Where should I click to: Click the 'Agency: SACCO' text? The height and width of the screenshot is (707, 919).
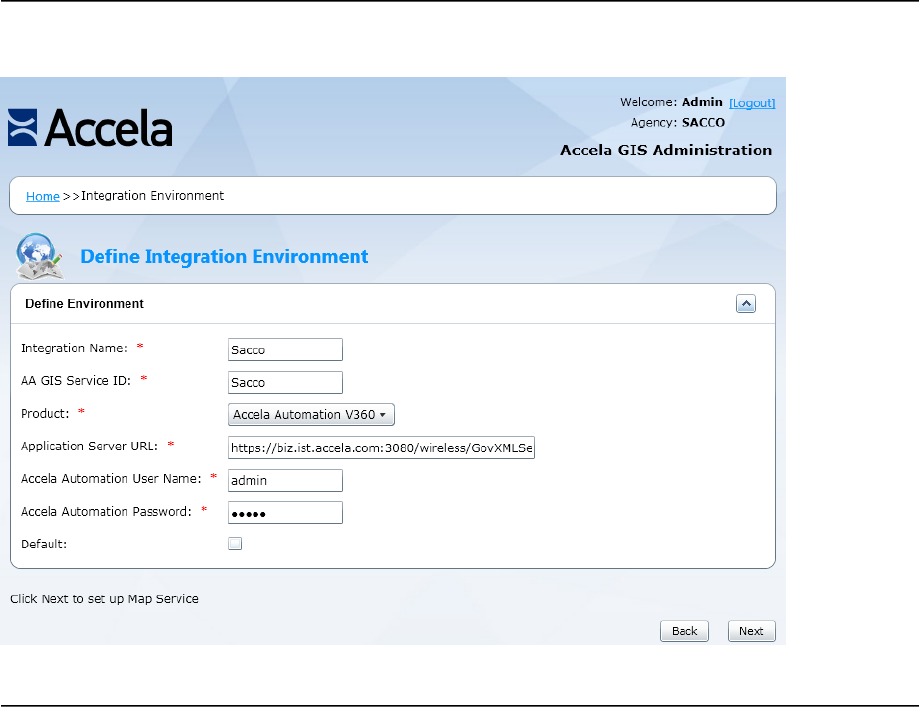click(678, 123)
